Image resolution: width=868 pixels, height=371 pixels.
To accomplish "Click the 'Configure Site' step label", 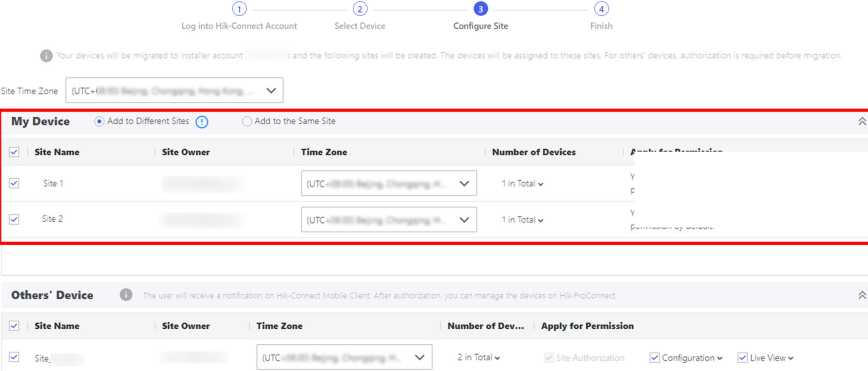I will pyautogui.click(x=480, y=26).
